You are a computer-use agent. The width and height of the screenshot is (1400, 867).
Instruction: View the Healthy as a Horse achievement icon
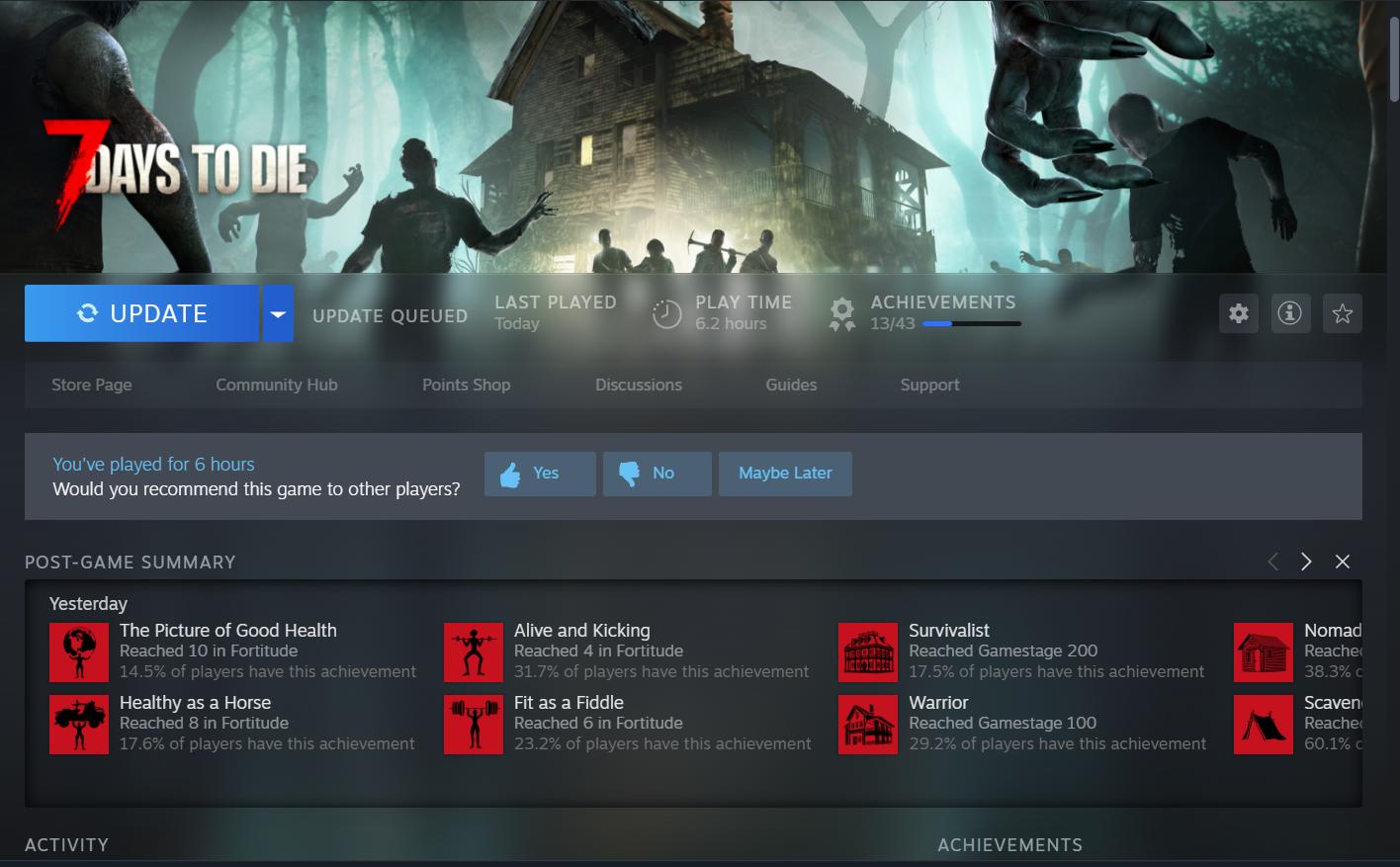pos(79,724)
